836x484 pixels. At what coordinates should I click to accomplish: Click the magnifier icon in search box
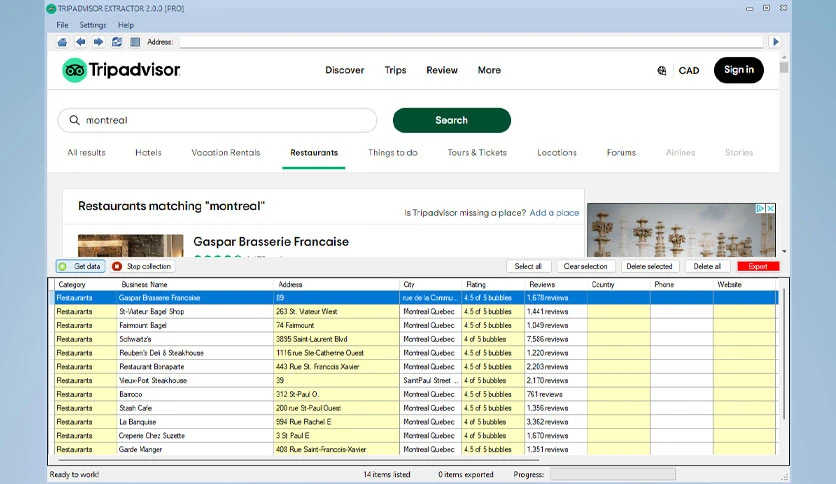point(75,120)
